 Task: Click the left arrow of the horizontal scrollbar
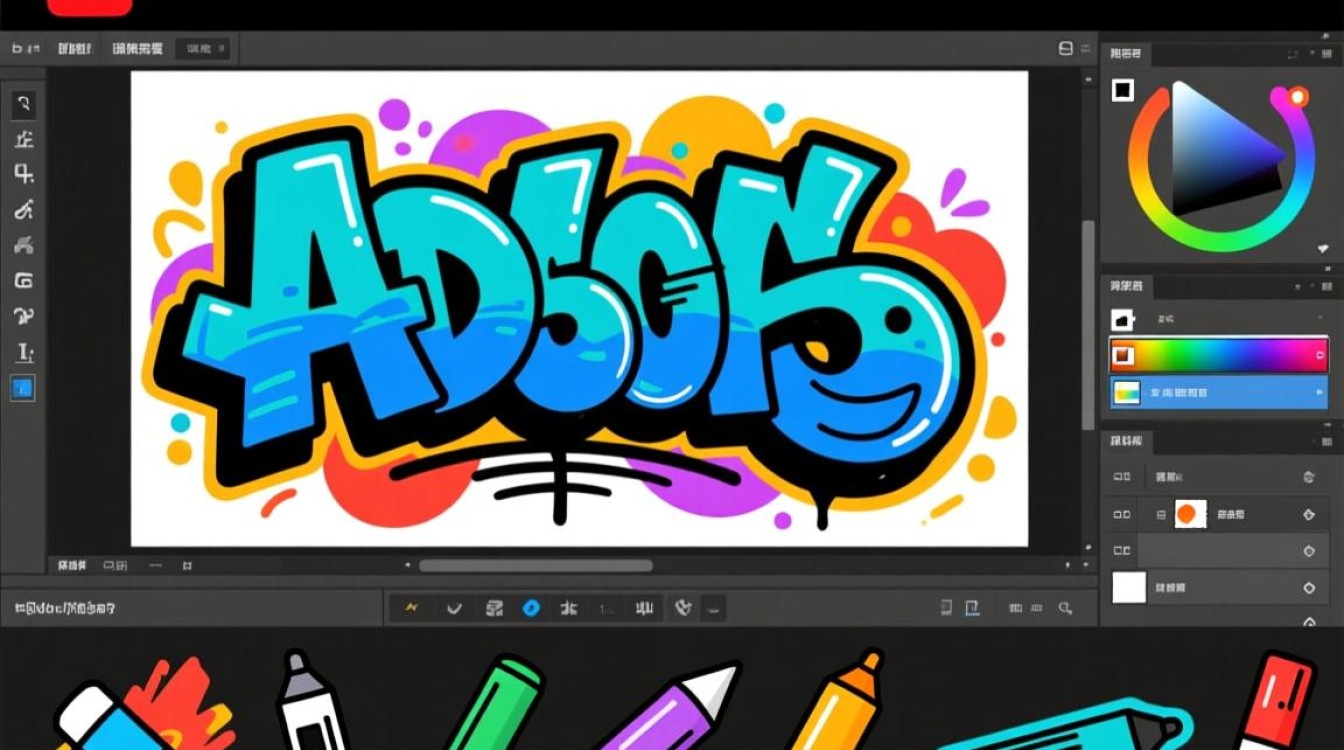click(407, 566)
